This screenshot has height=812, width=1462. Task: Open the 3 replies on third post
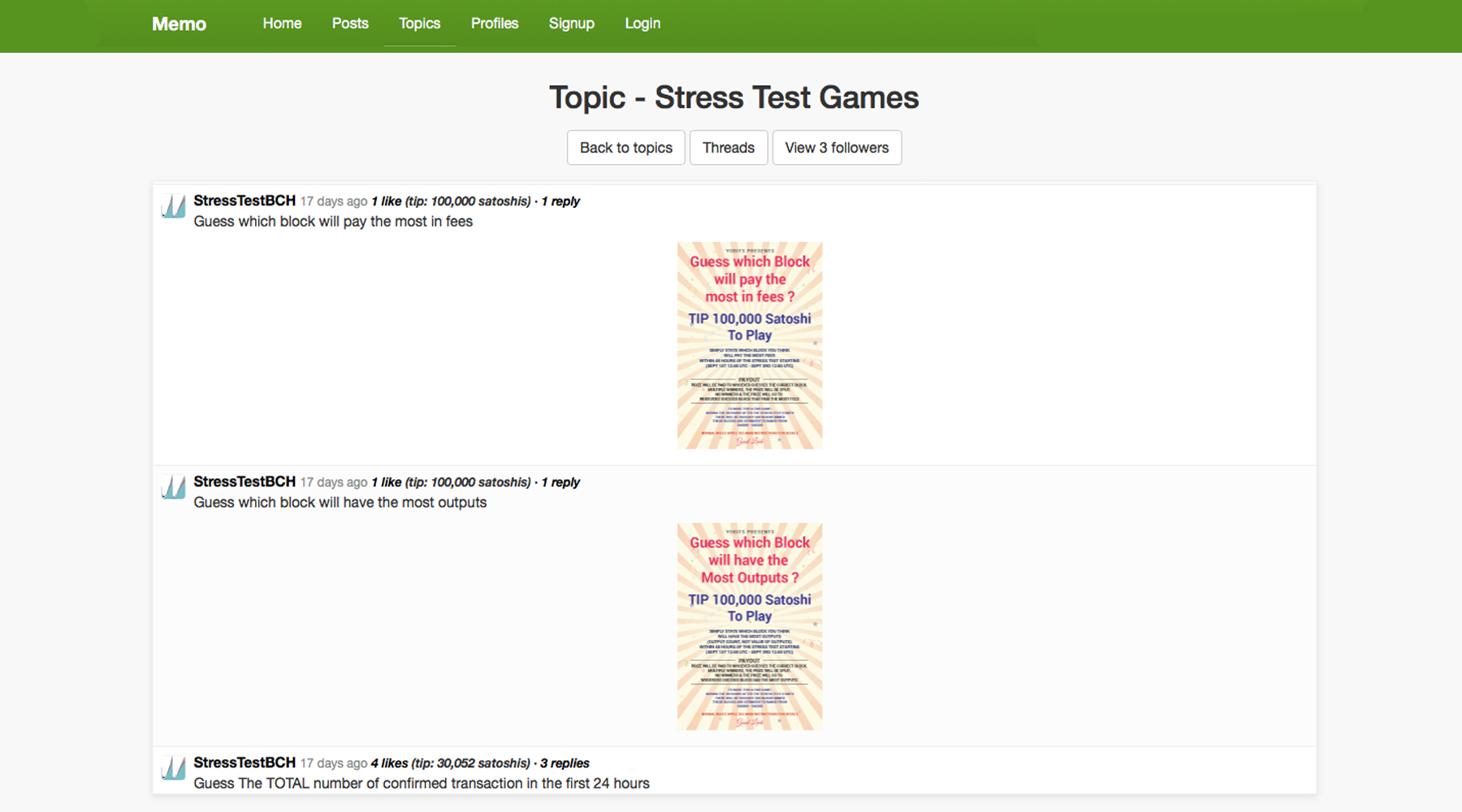point(564,763)
